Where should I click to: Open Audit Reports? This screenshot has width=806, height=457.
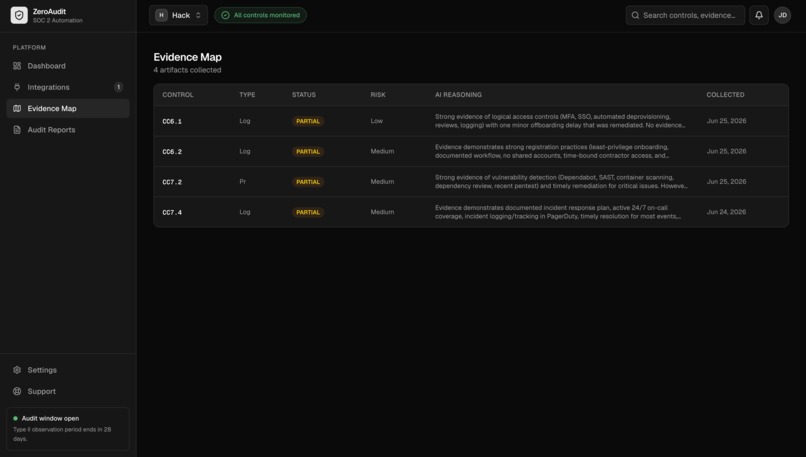pyautogui.click(x=68, y=130)
